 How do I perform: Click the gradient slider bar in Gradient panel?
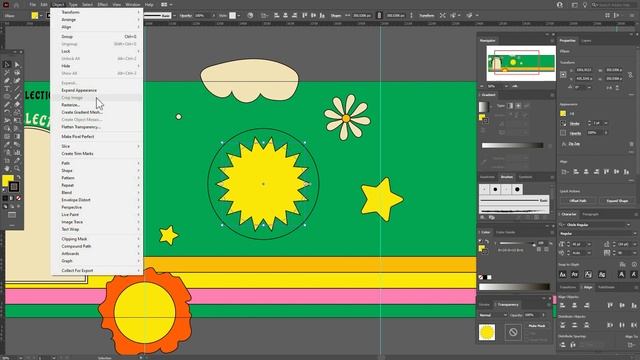click(513, 145)
